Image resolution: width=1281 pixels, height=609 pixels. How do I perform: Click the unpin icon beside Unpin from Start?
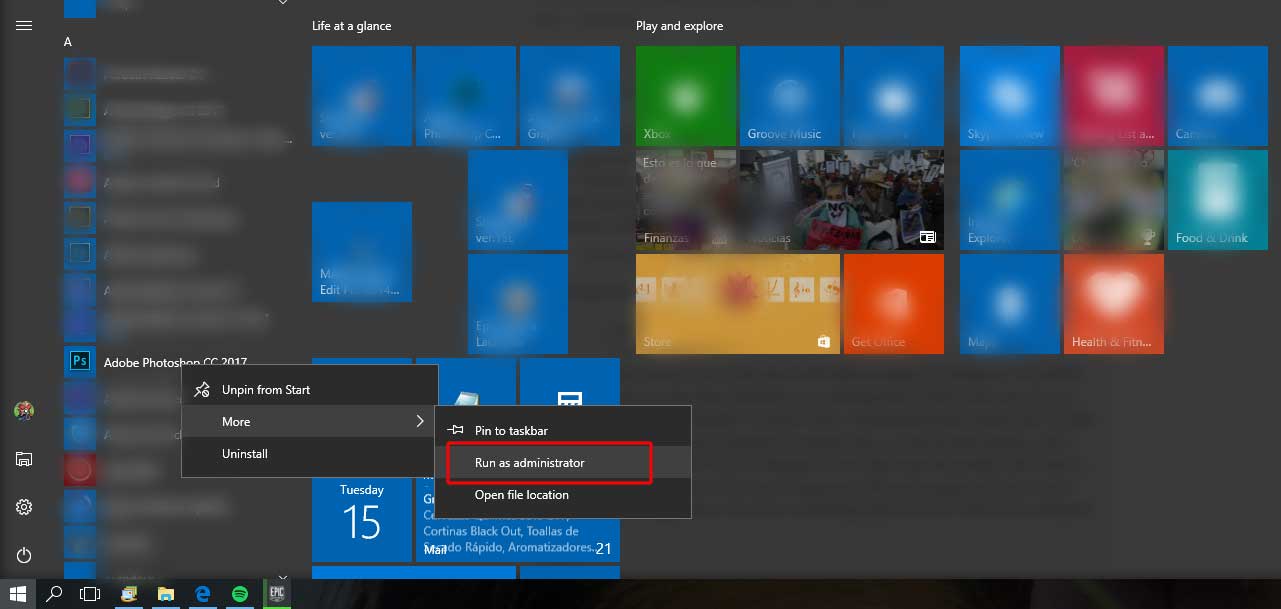pos(202,390)
